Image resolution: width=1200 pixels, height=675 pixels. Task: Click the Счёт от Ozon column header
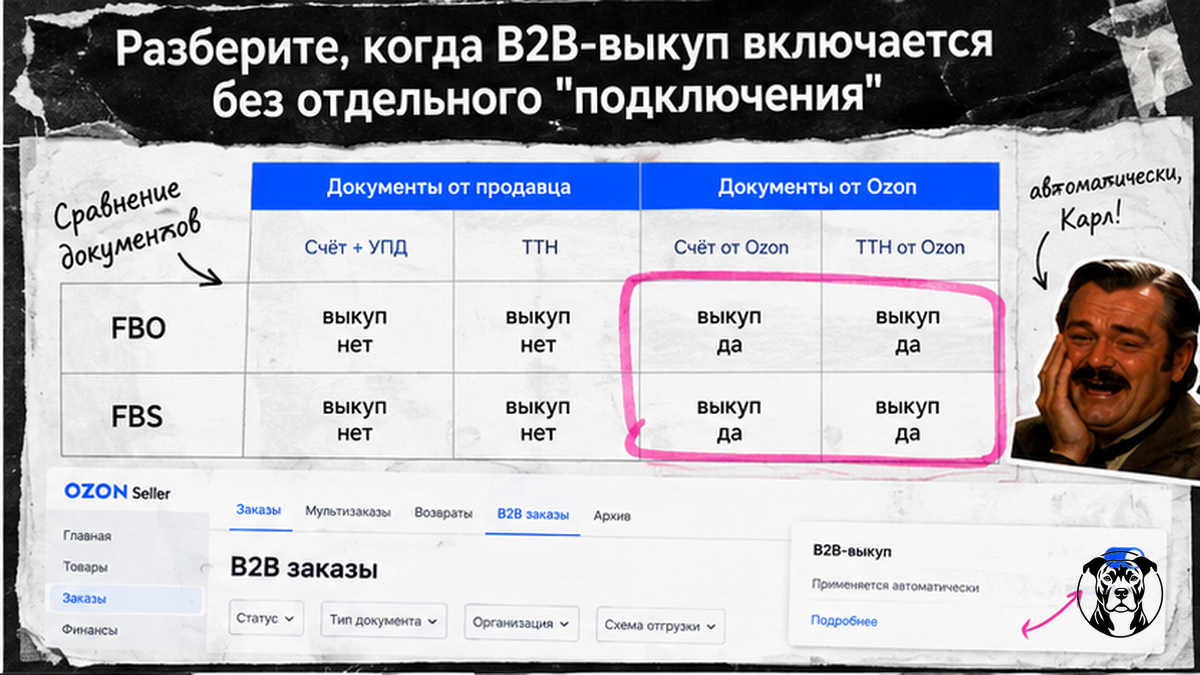coord(730,247)
